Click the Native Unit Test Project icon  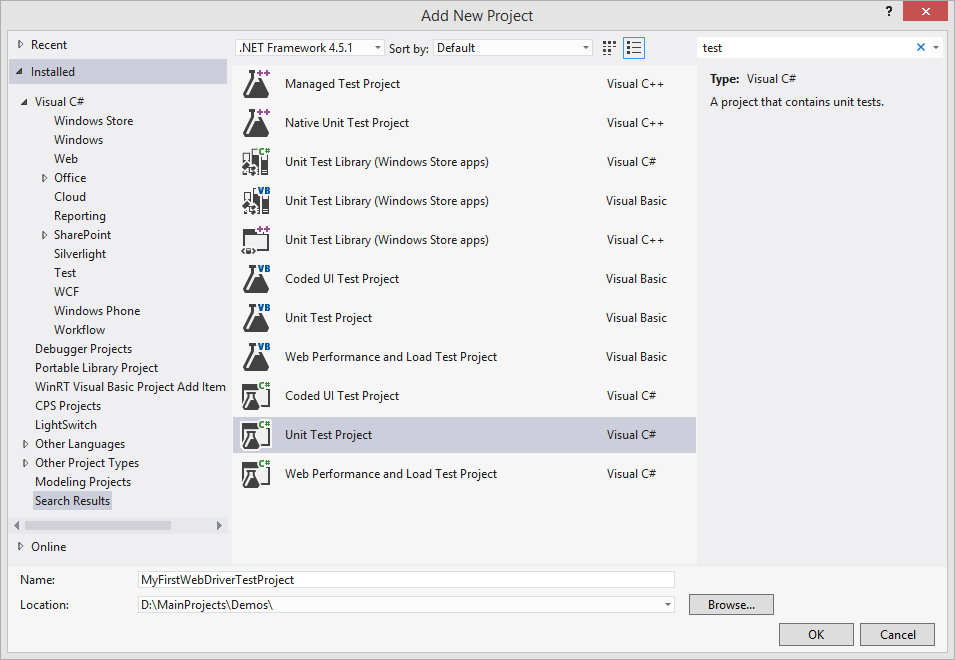coord(256,123)
